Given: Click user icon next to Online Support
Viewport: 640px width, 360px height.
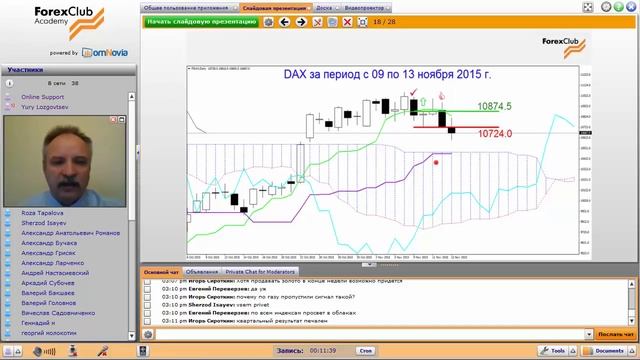Looking at the screenshot, I should coord(8,97).
